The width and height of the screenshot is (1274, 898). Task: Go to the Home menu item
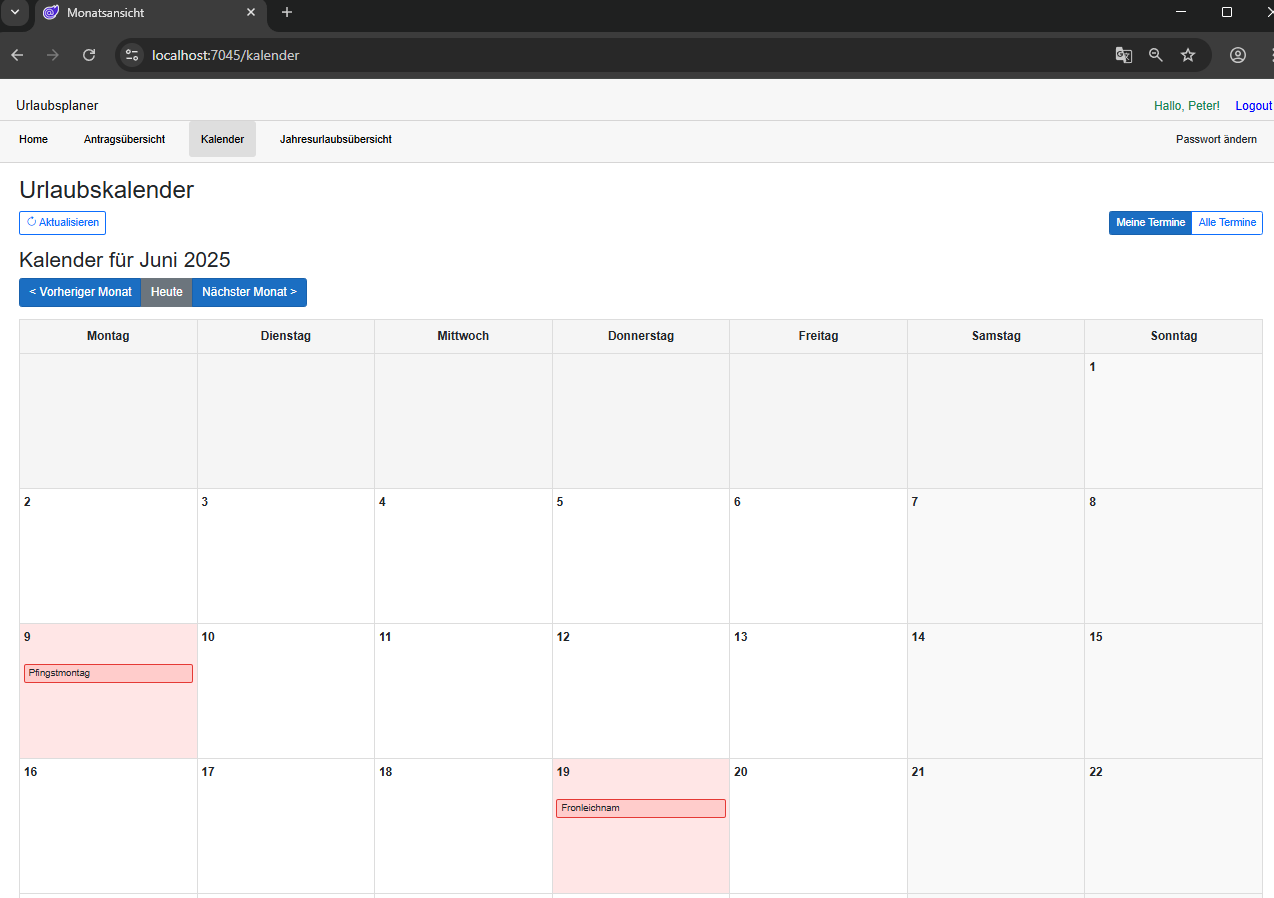point(33,139)
